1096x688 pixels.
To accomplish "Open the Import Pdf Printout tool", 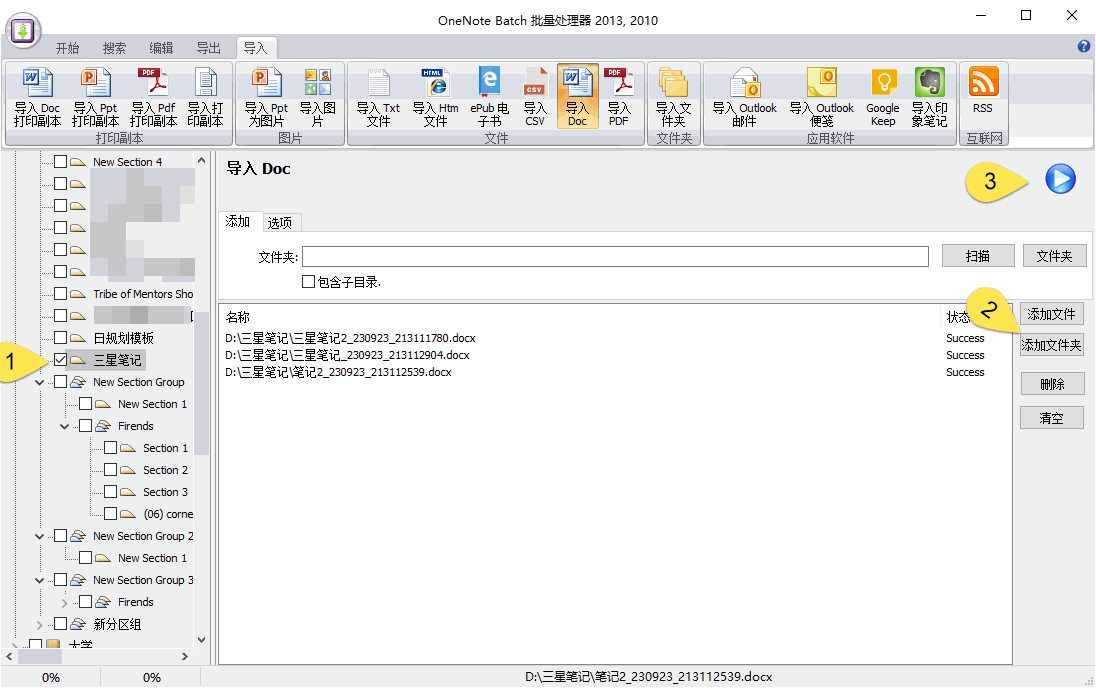I will [x=153, y=97].
